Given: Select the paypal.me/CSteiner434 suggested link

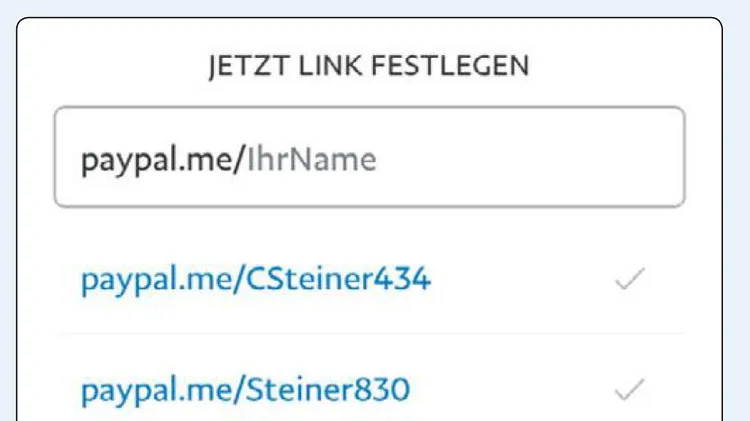Looking at the screenshot, I should (256, 279).
